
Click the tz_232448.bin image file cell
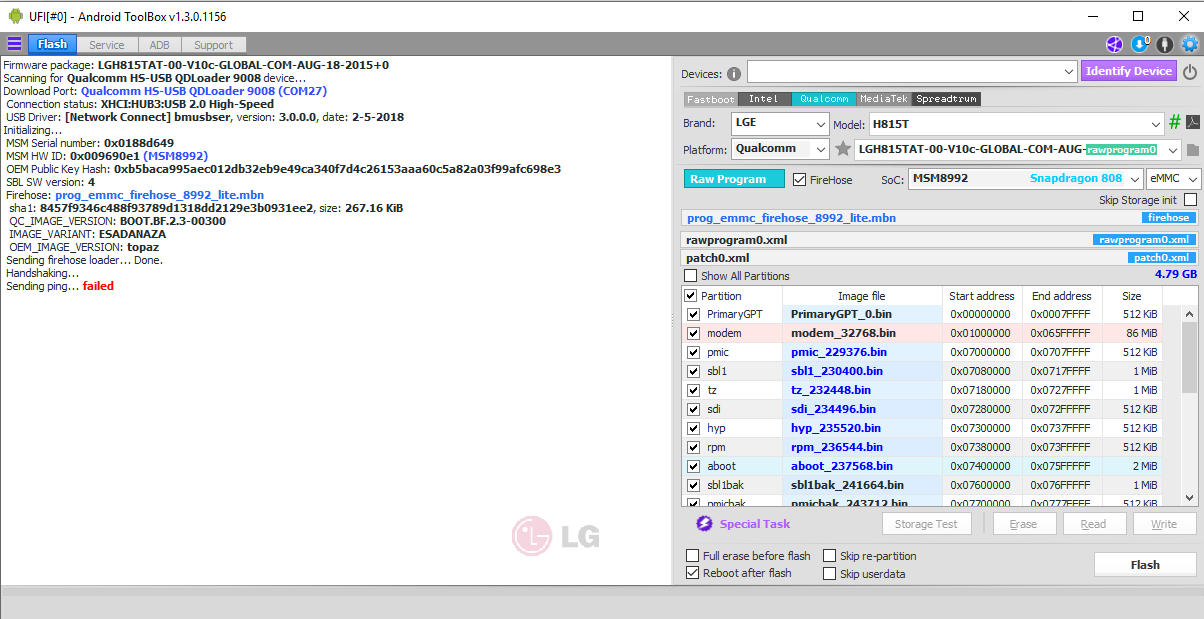click(862, 390)
